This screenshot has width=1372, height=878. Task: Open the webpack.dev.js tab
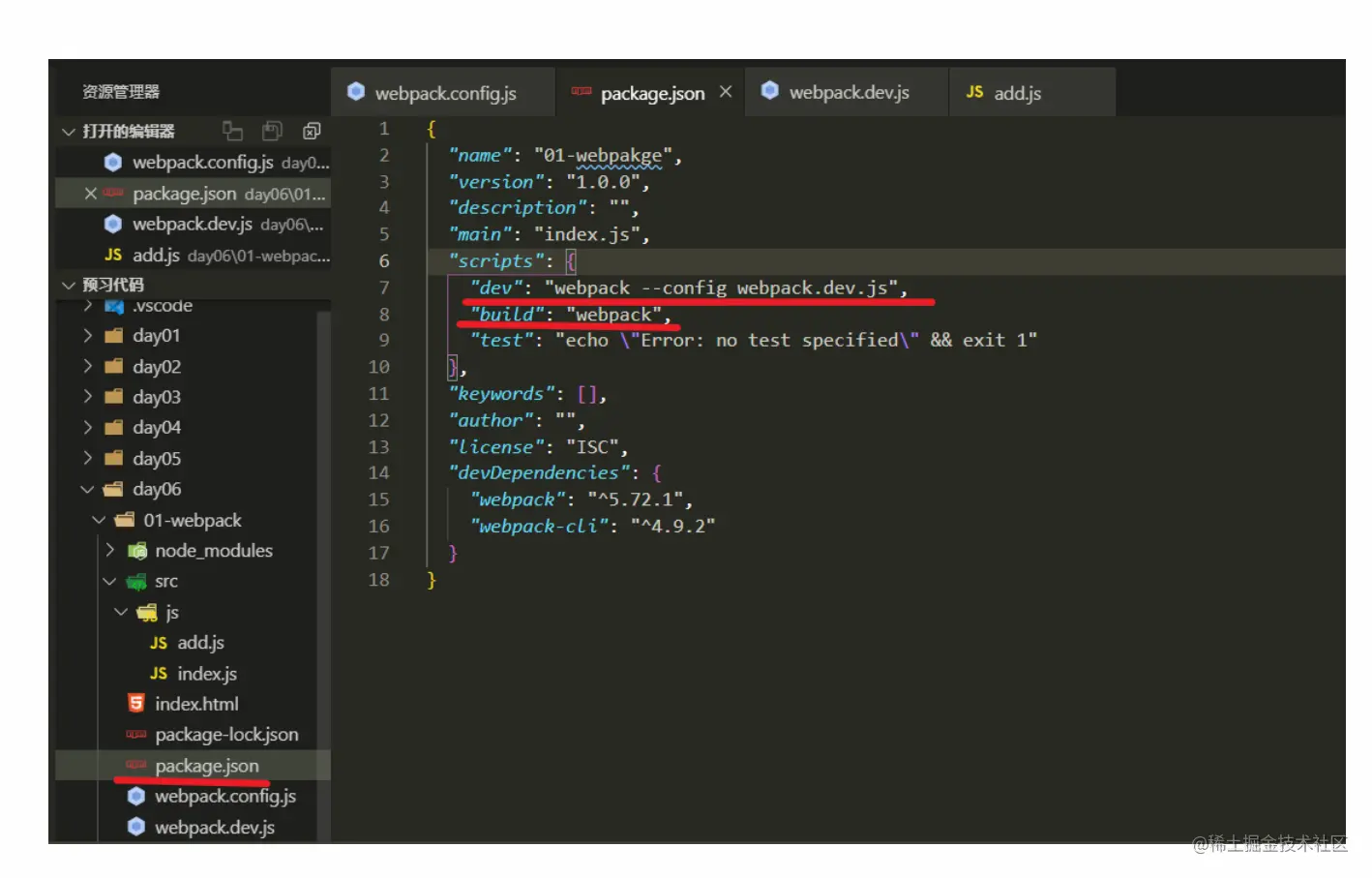pos(847,93)
